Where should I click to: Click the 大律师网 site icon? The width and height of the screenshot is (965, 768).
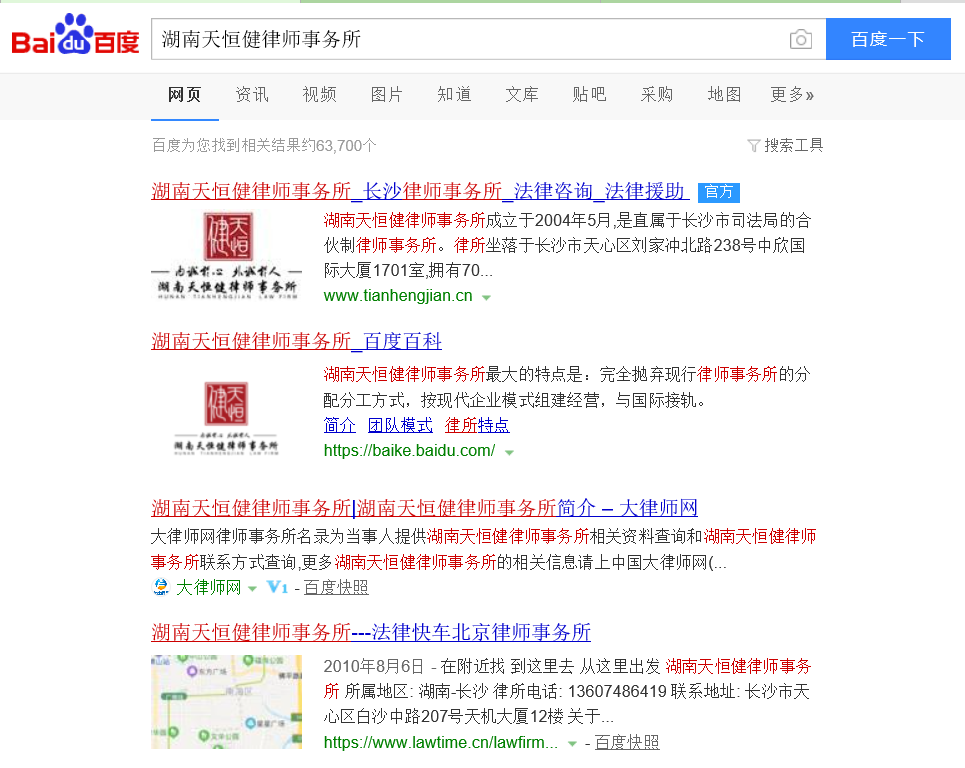161,588
